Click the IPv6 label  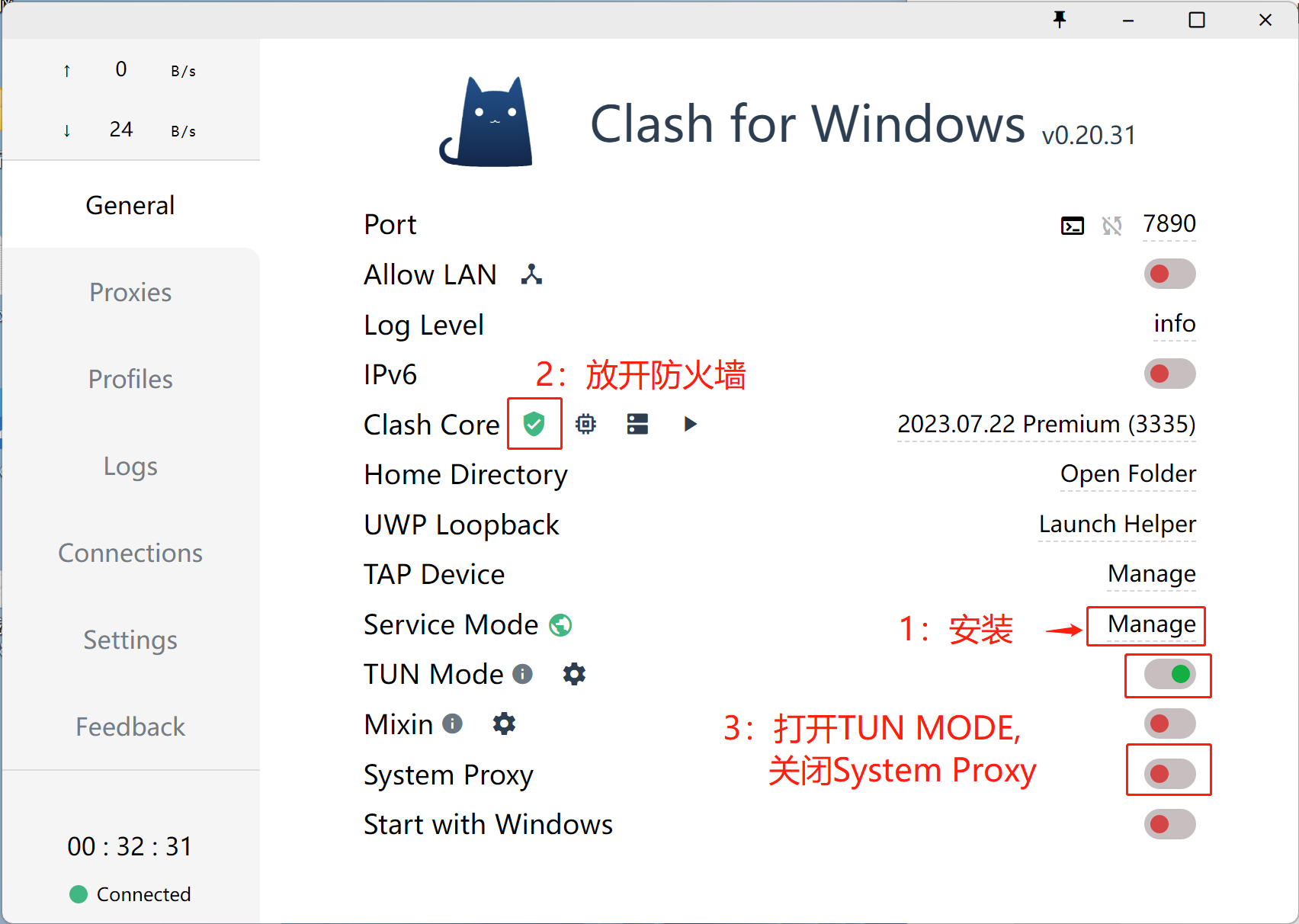tap(390, 374)
